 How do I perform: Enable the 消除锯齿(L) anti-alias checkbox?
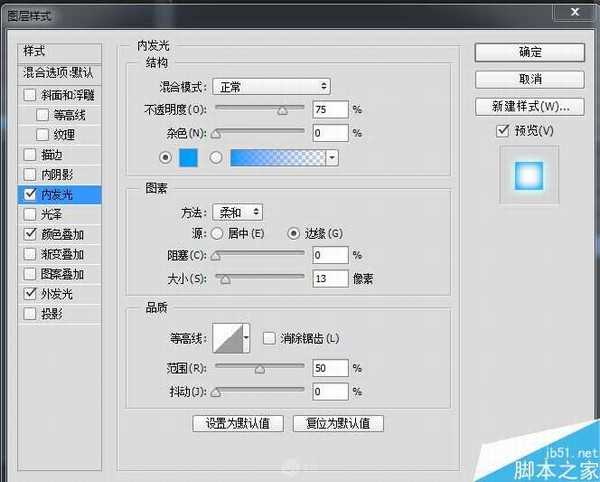coord(269,339)
